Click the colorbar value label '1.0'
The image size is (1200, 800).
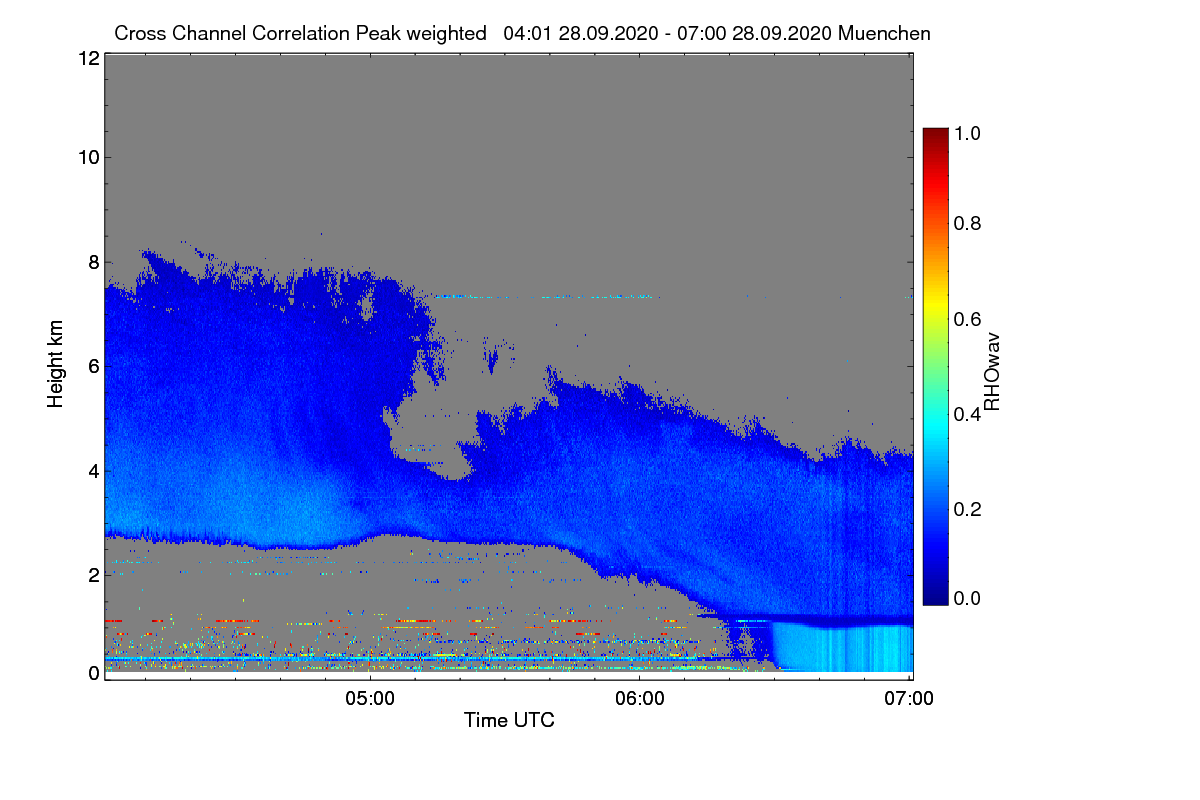(968, 132)
